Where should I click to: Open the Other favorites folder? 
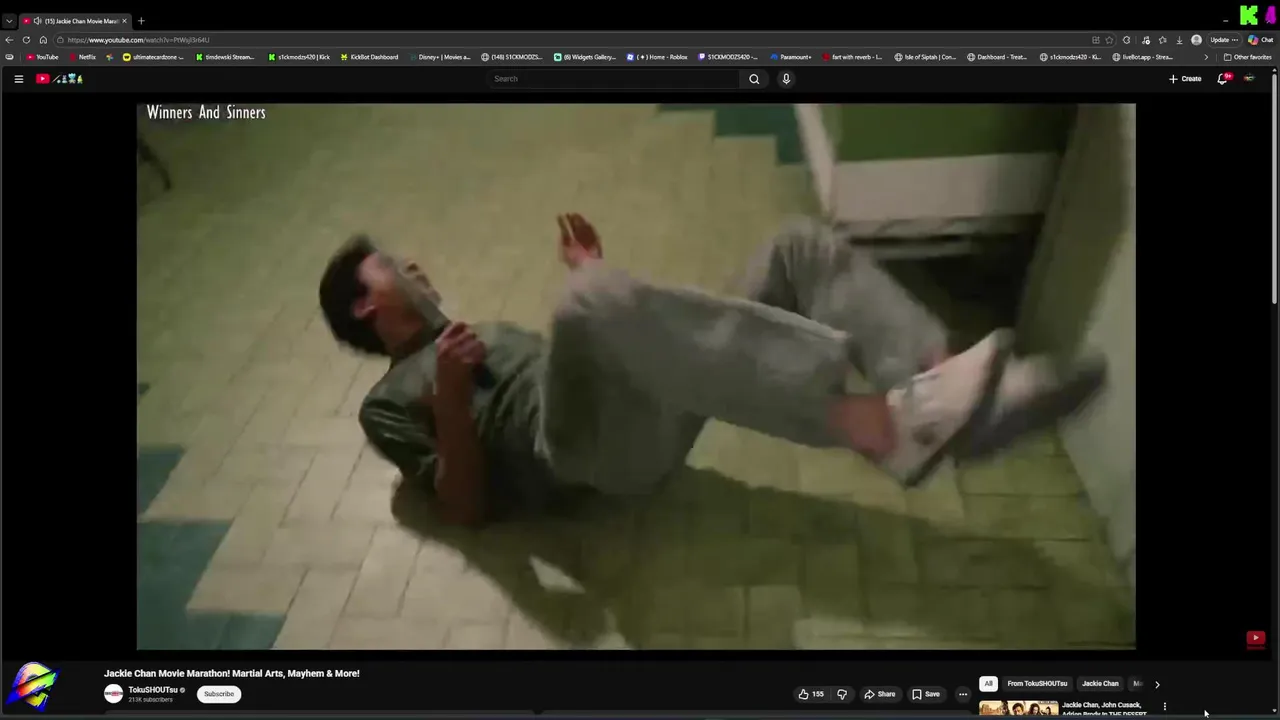click(x=1248, y=57)
